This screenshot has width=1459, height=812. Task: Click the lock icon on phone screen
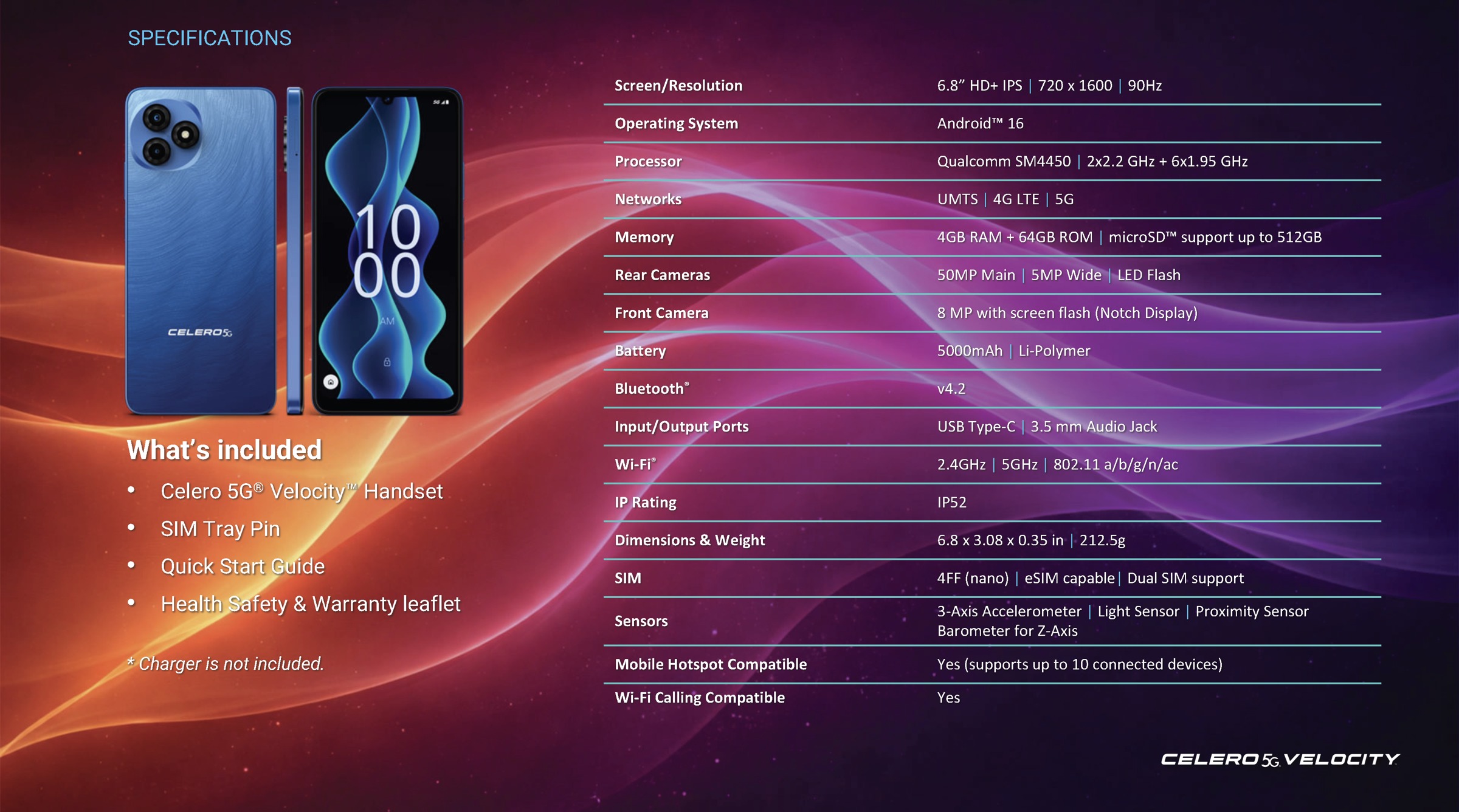387,362
